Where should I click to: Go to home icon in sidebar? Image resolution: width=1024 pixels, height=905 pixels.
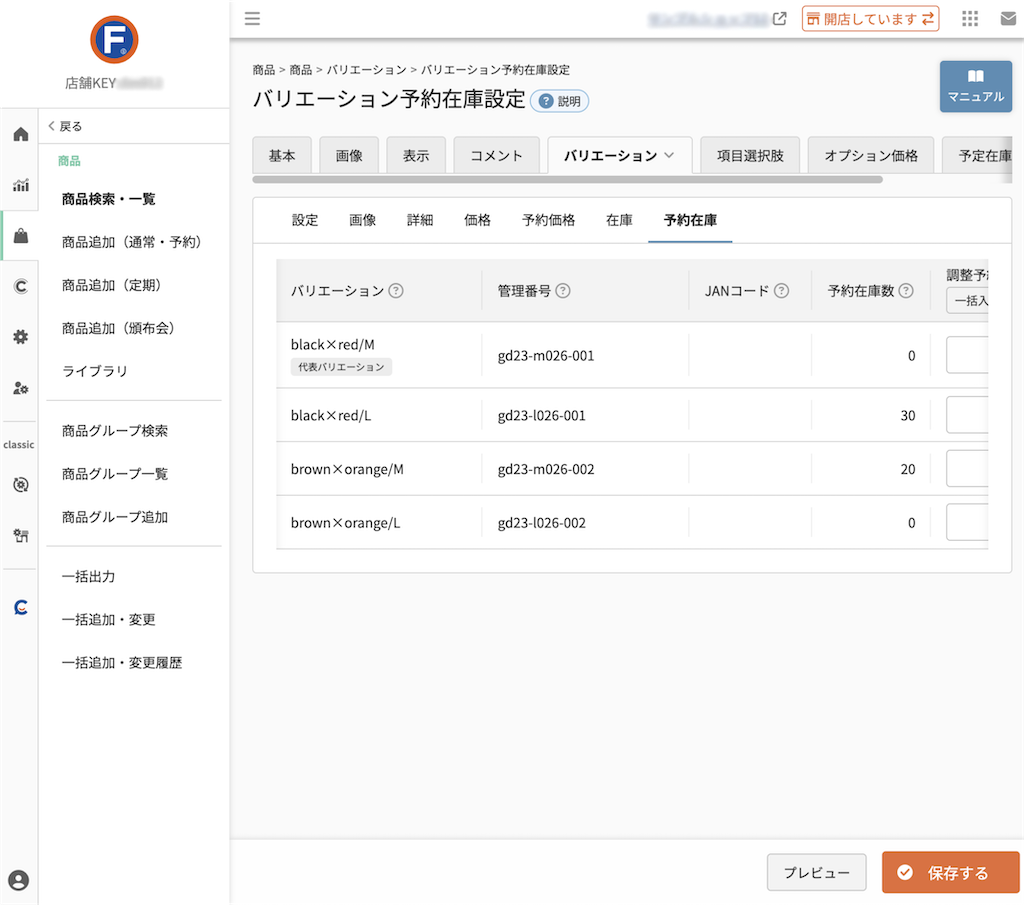(21, 135)
